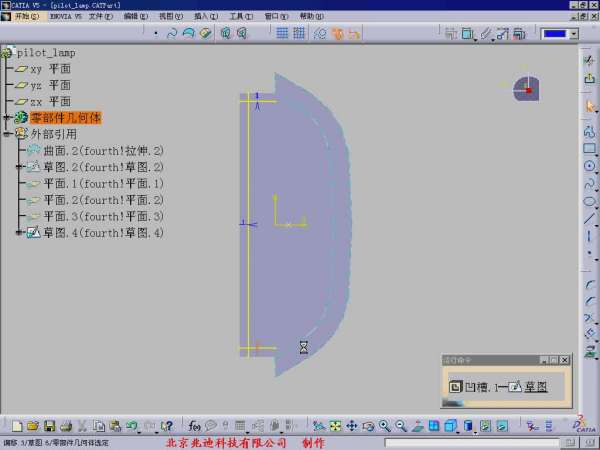Click the Save icon in bottom toolbar
Viewport: 600px width, 450px height.
[49, 426]
